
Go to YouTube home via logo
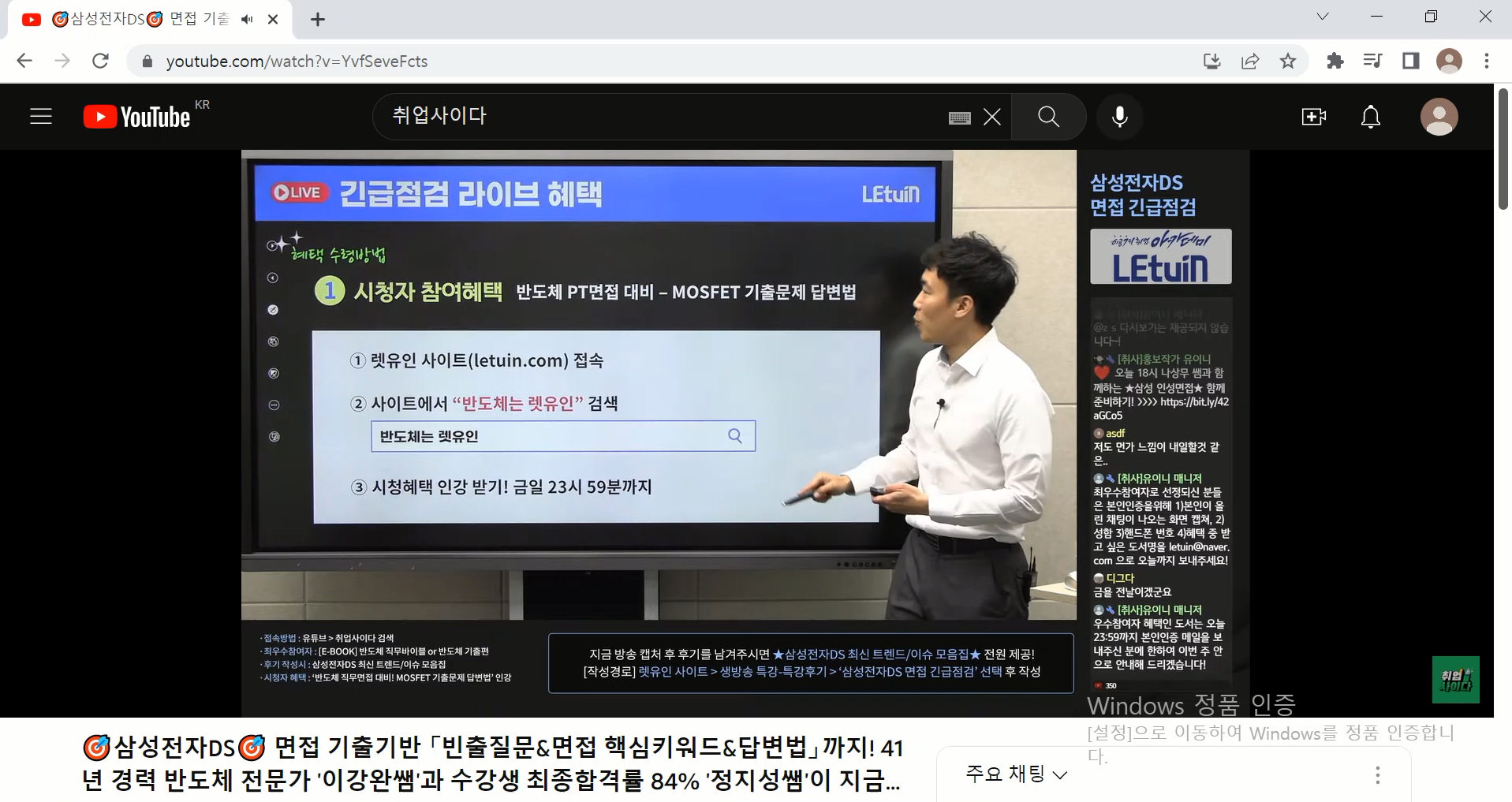[136, 117]
